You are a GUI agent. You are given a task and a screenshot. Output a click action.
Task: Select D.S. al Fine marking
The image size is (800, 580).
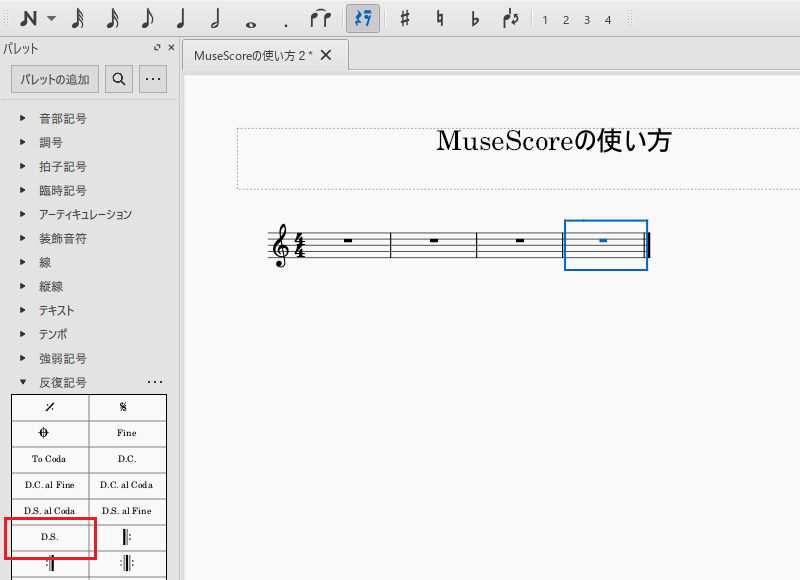[128, 511]
